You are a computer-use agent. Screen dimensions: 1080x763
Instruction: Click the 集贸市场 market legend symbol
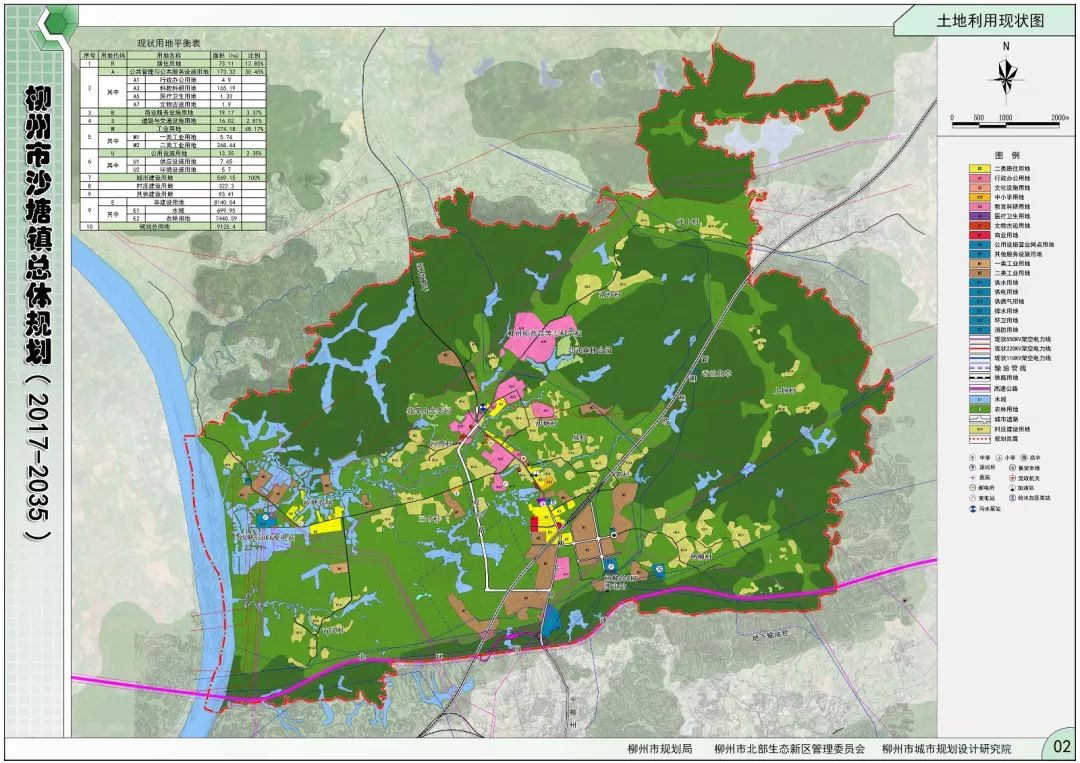1012,468
